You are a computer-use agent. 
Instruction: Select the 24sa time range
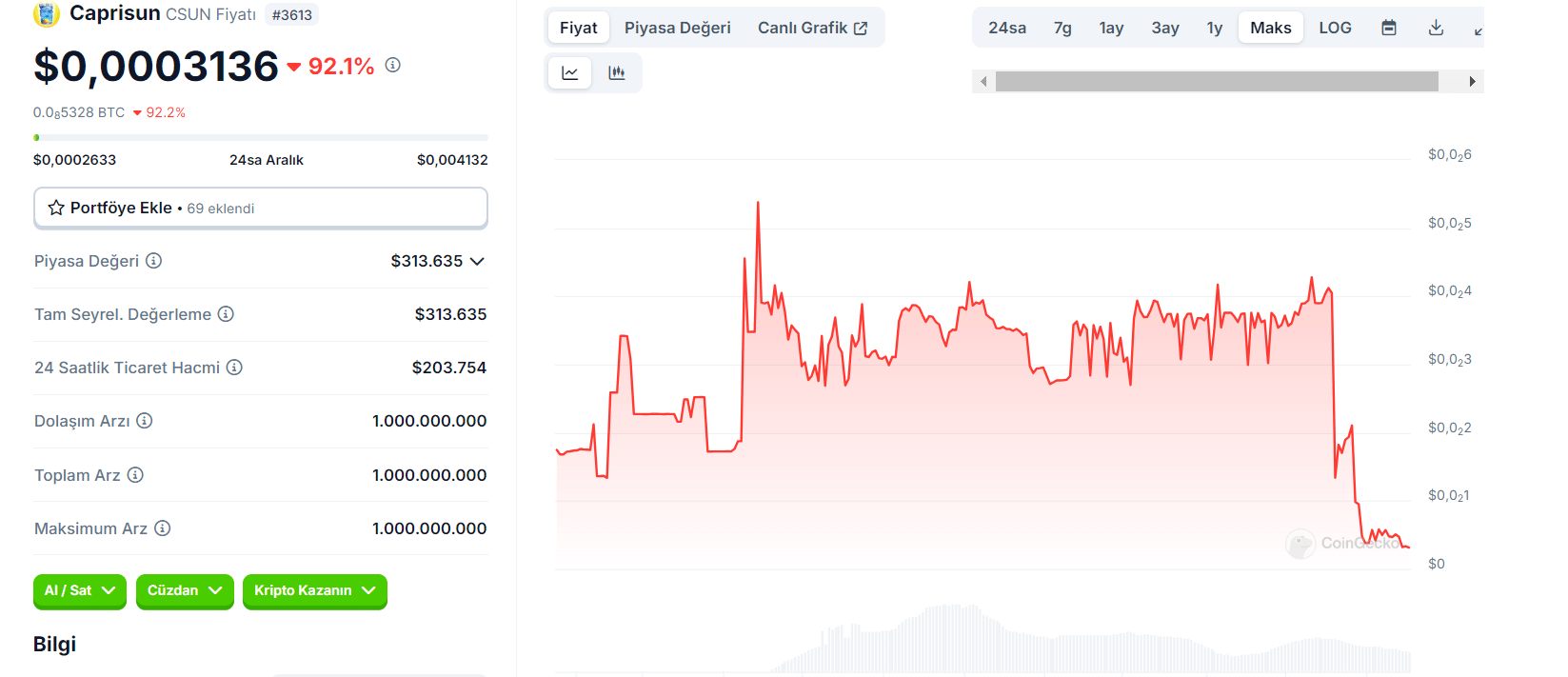(1006, 28)
